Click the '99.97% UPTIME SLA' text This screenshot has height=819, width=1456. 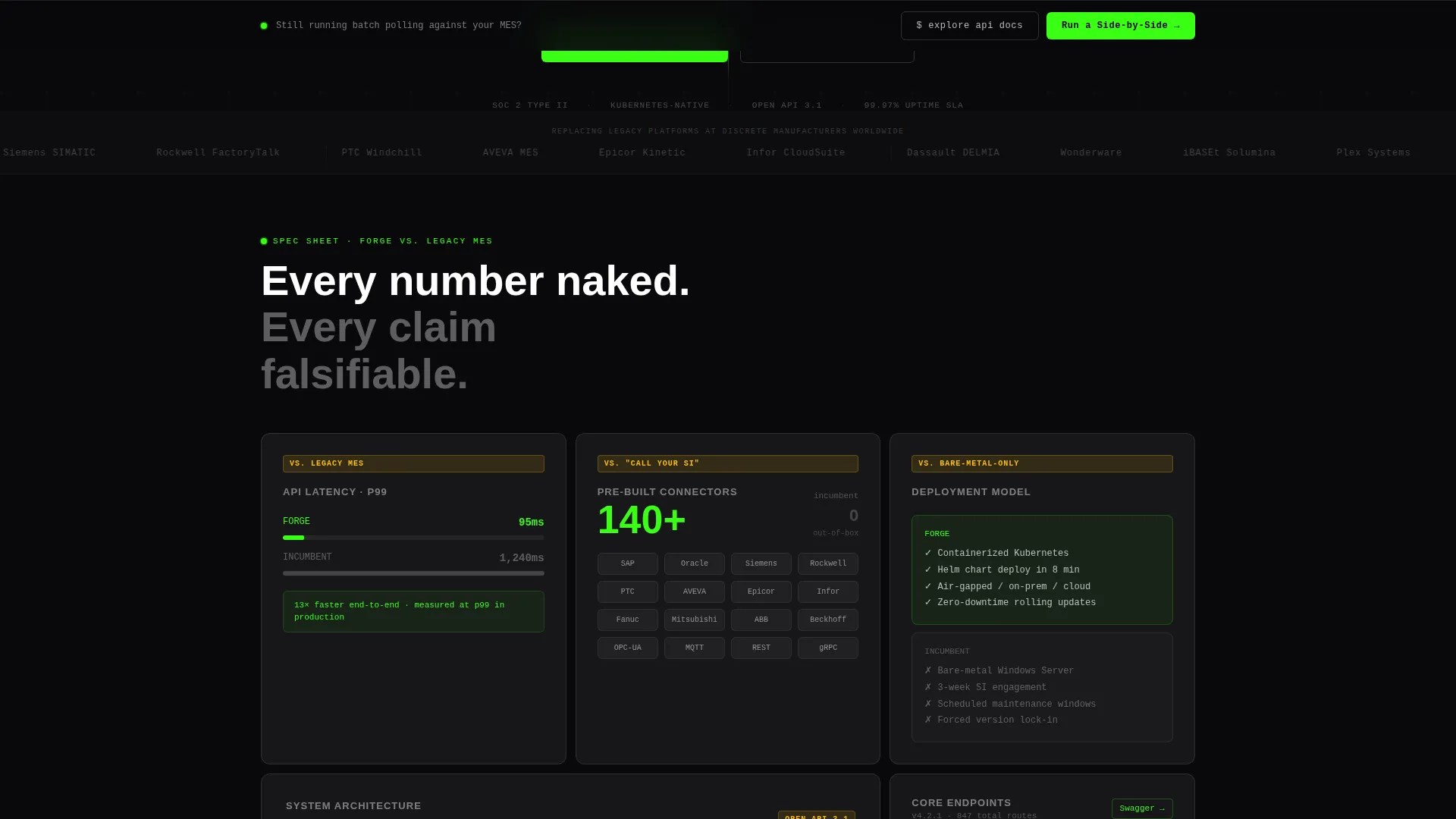click(913, 105)
